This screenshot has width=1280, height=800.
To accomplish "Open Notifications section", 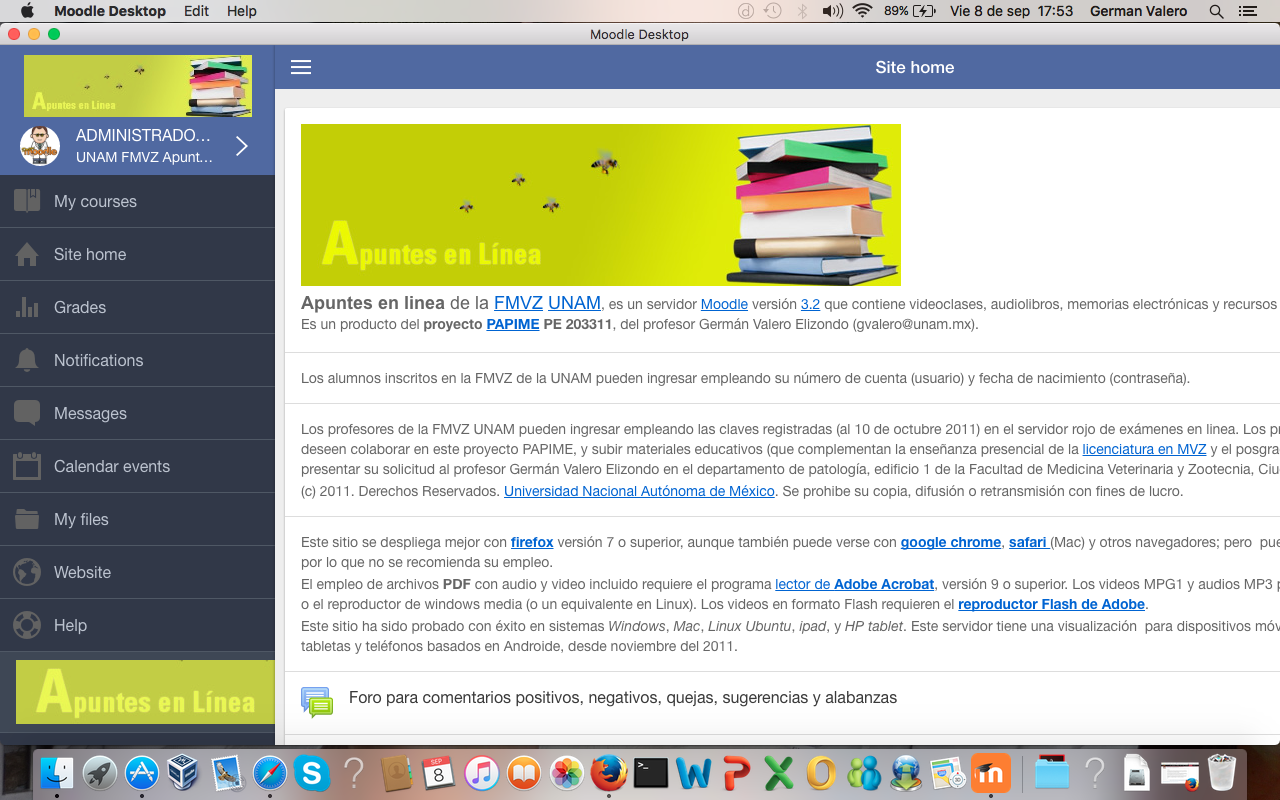I will click(x=137, y=360).
